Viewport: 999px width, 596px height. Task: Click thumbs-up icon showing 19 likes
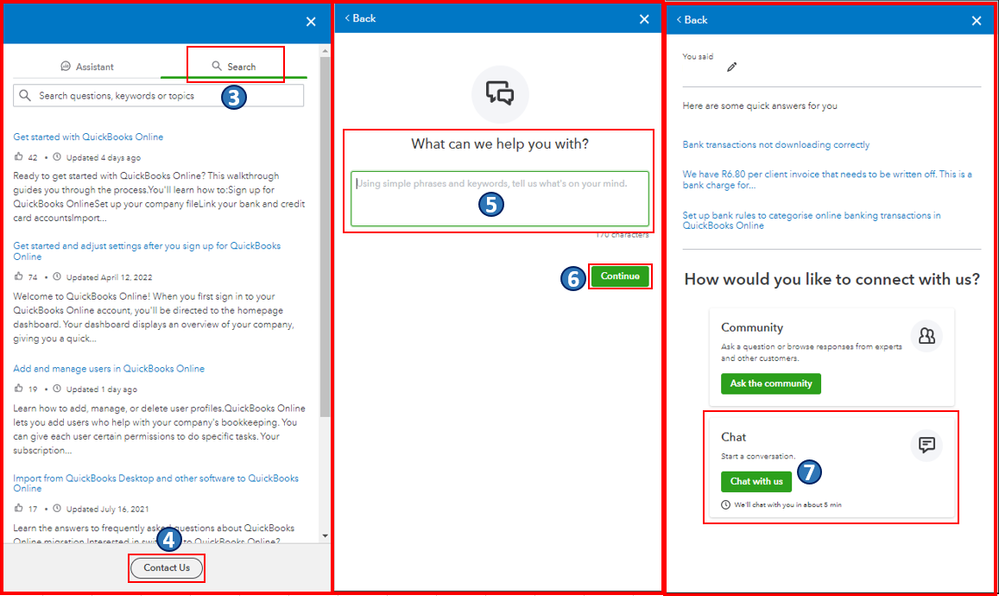point(18,388)
